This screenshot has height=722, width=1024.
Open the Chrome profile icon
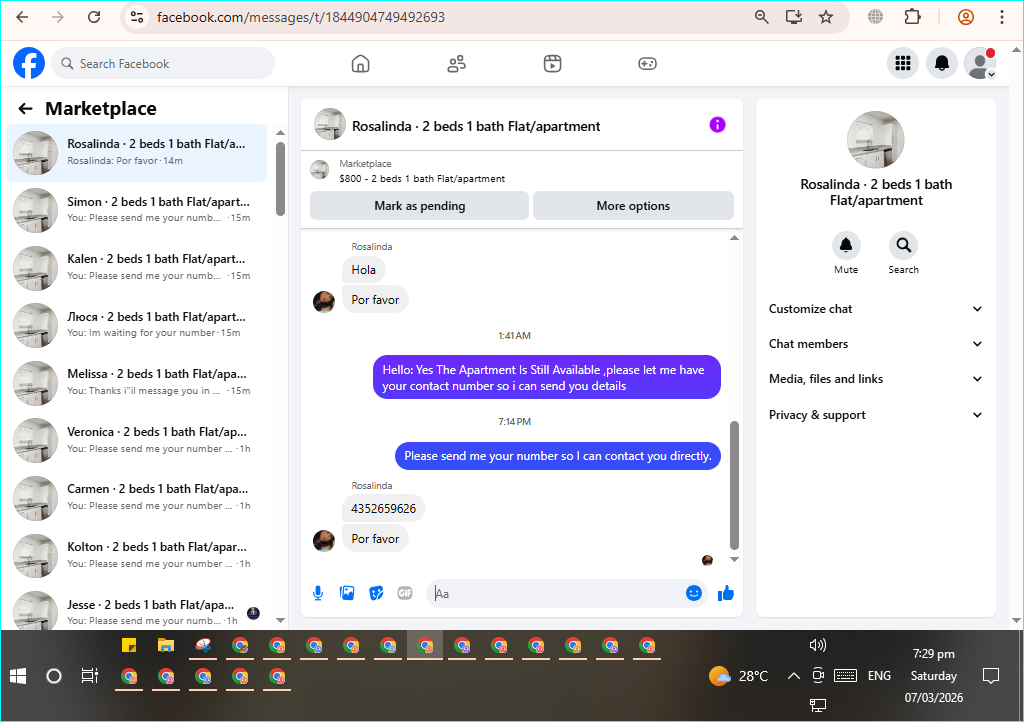coord(966,17)
